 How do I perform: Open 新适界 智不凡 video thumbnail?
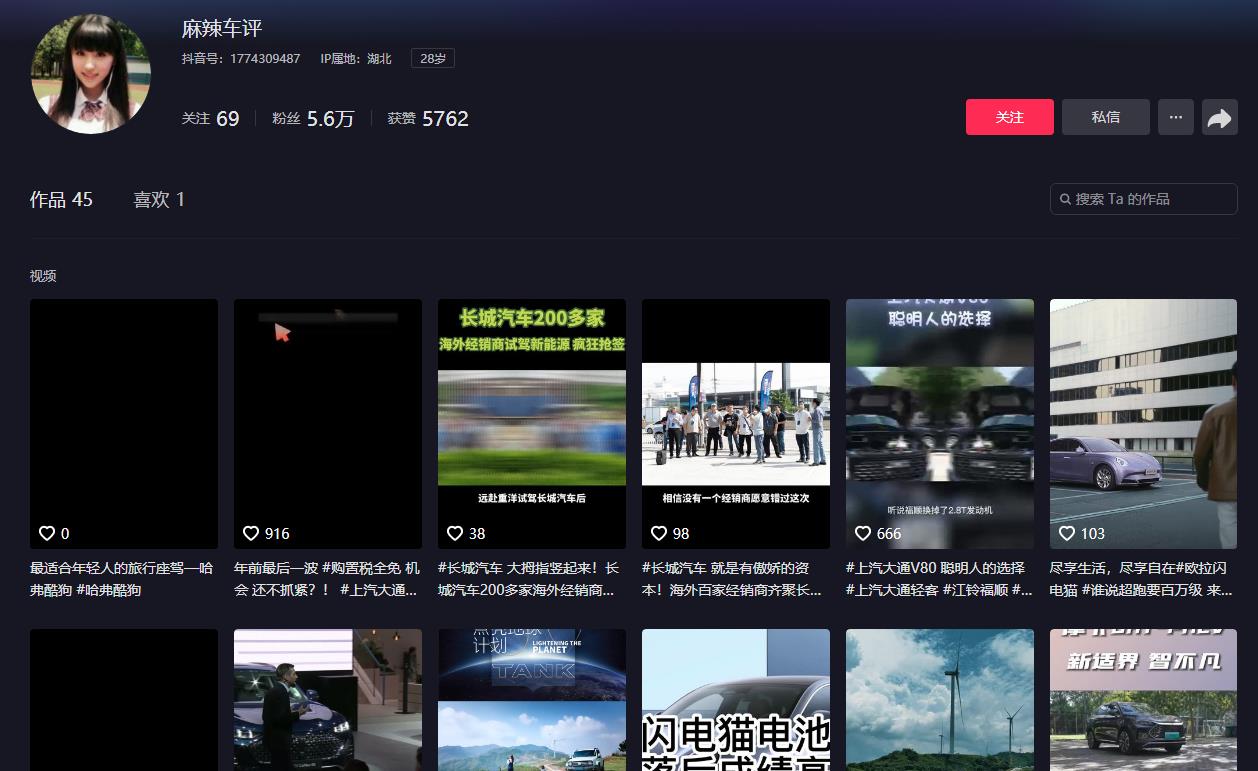tap(1144, 700)
